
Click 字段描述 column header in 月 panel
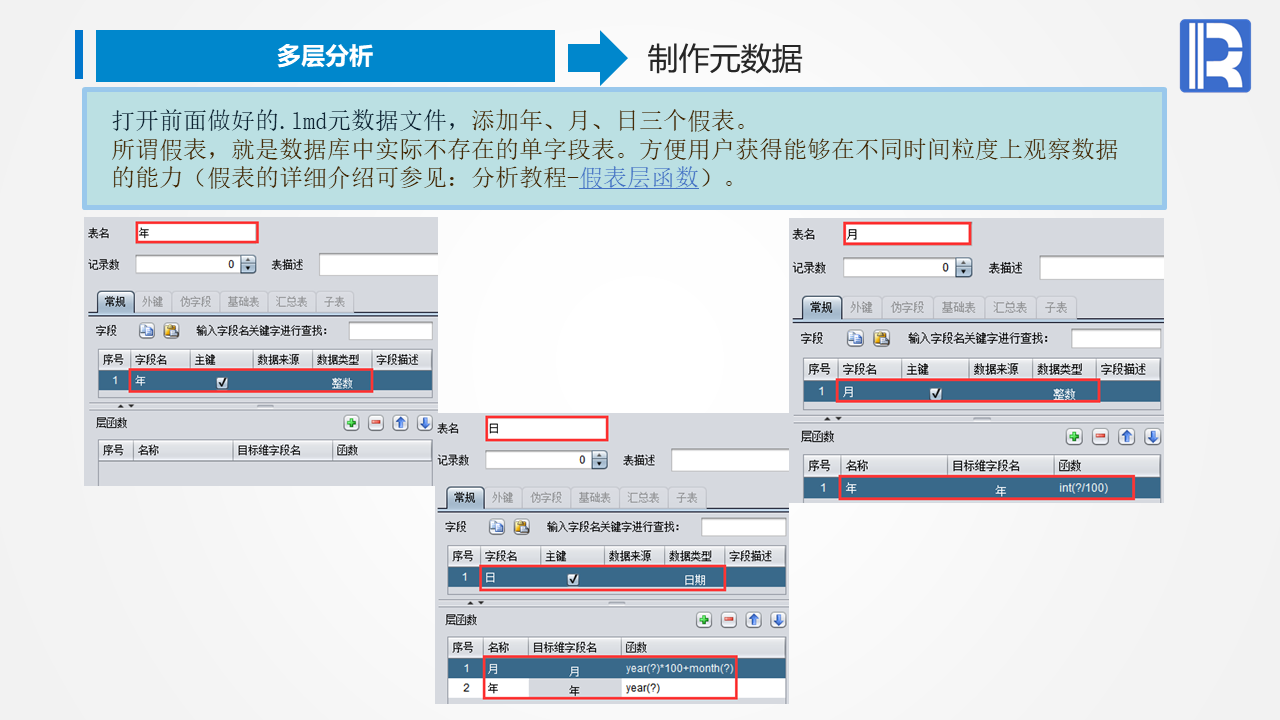[1128, 369]
